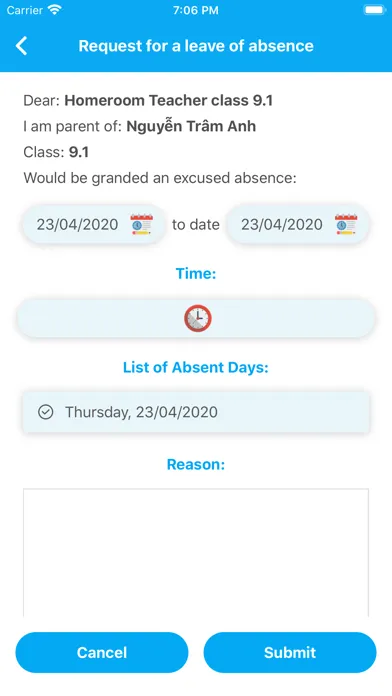Open the end date calendar icon
This screenshot has height=696, width=392.
pyautogui.click(x=346, y=224)
